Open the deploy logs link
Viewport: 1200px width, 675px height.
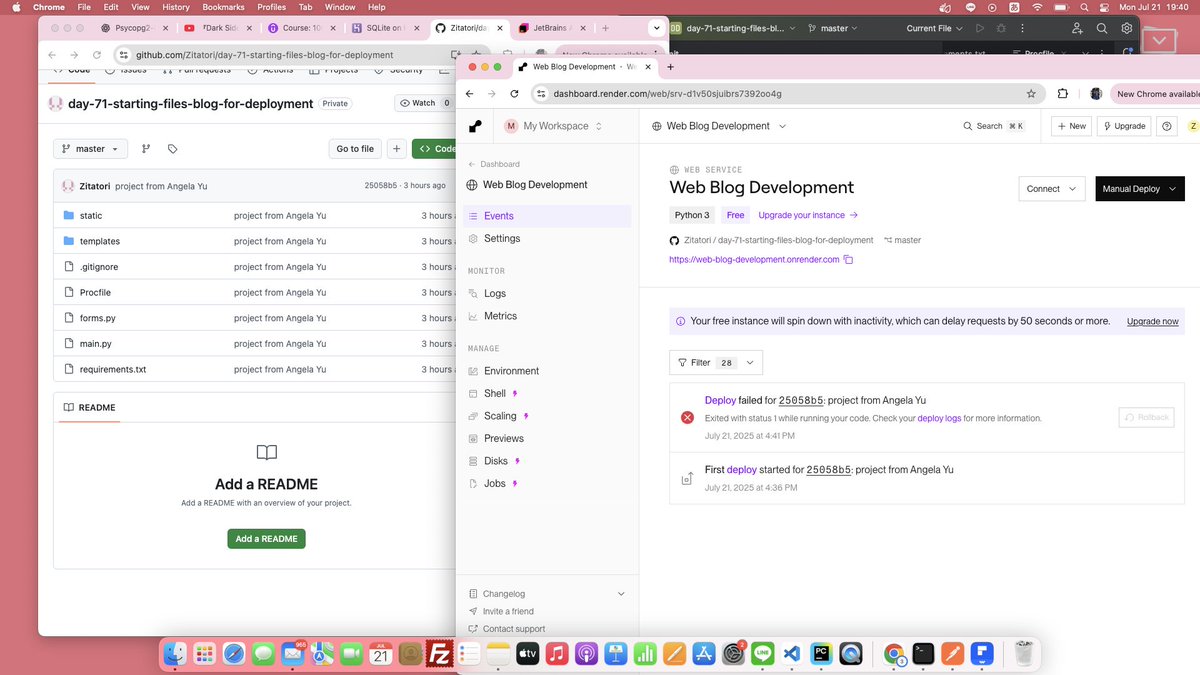(939, 419)
